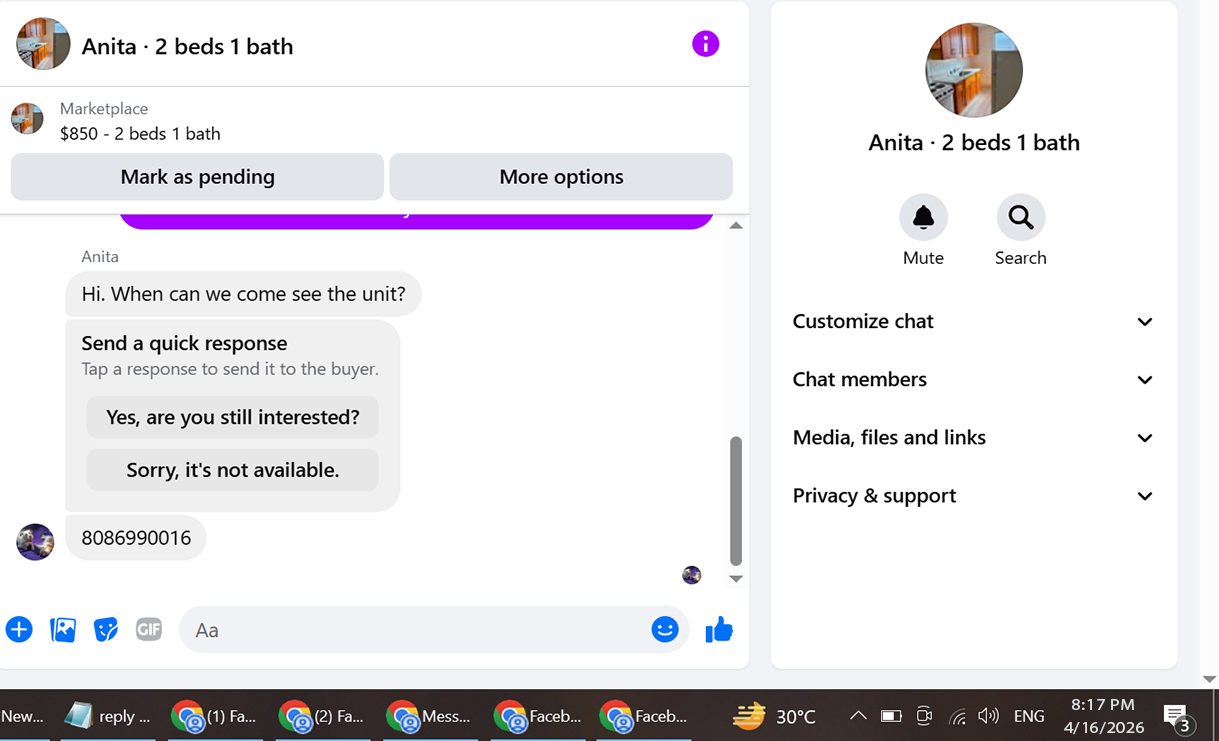The image size is (1219, 741).
Task: Send quick reply "Sorry, it's not available."
Action: (x=232, y=470)
